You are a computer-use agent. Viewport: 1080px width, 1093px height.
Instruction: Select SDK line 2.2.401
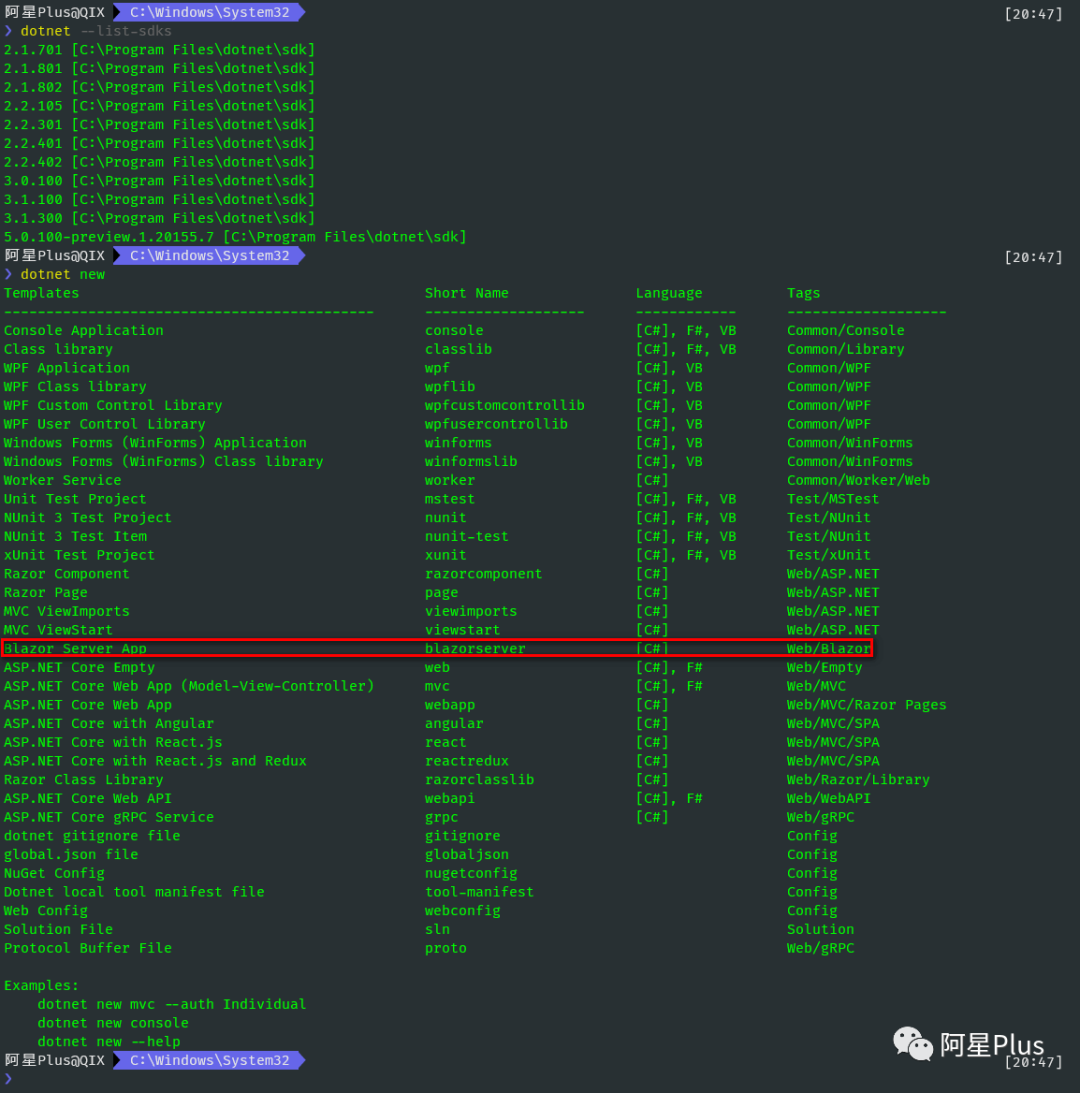pyautogui.click(x=159, y=144)
